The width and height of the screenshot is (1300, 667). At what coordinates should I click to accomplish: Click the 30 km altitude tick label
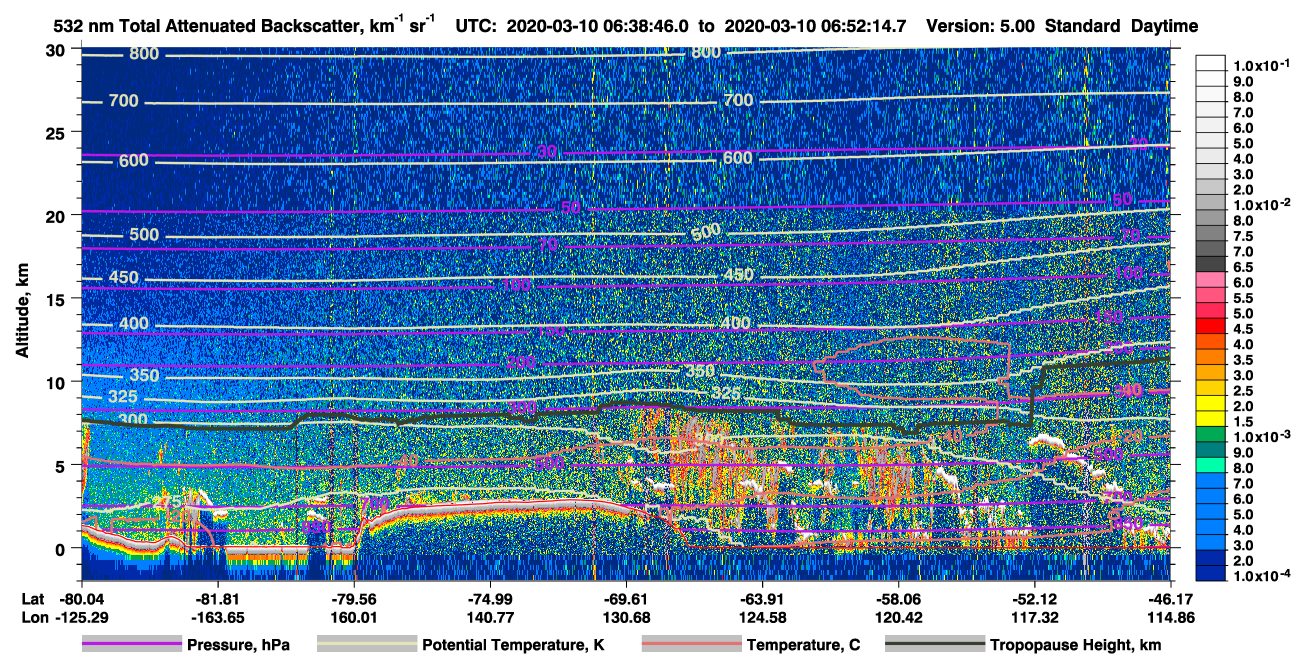pyautogui.click(x=57, y=50)
